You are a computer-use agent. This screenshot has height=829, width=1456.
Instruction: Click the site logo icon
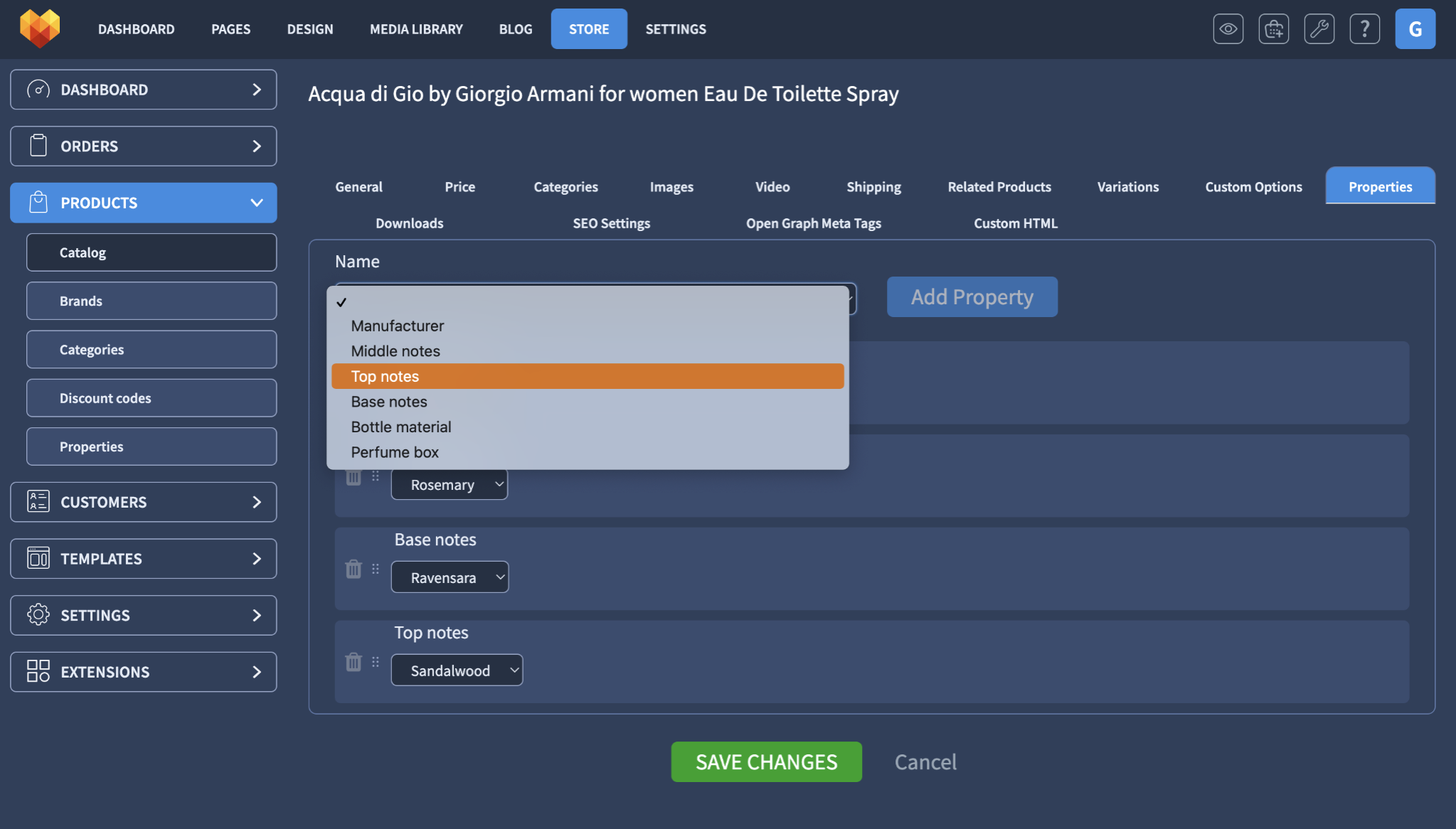(x=40, y=28)
